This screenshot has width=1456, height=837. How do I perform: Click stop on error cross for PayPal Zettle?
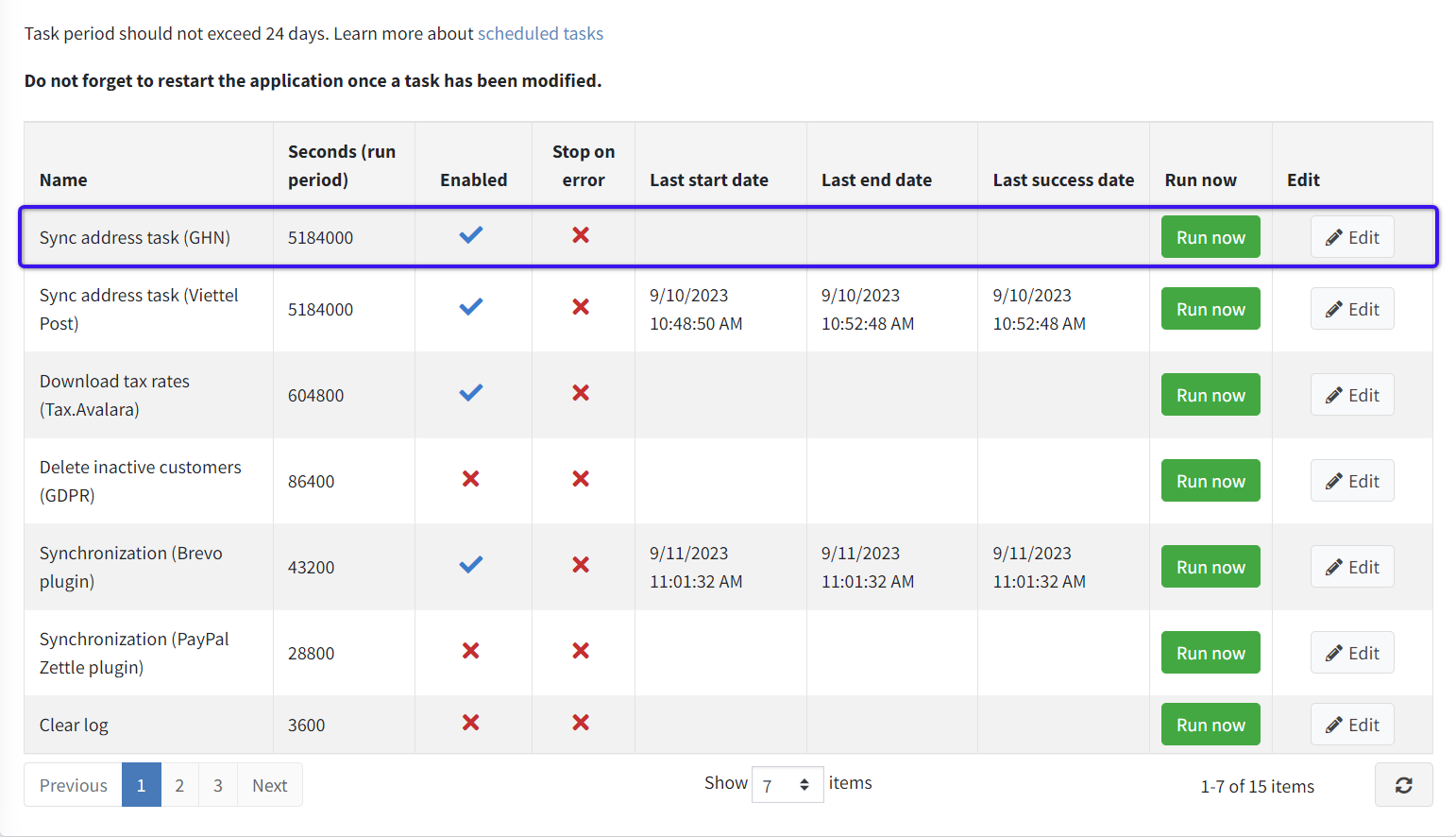tap(581, 651)
